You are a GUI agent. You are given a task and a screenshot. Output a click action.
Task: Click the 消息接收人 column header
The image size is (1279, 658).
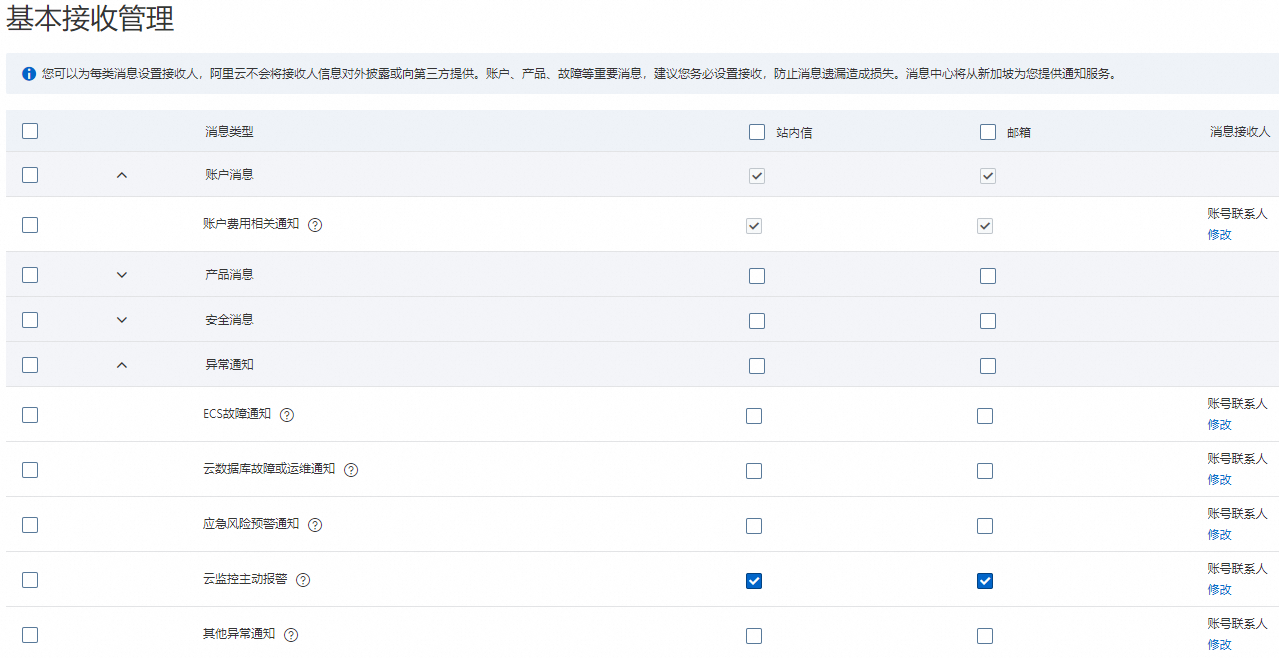[x=1240, y=132]
